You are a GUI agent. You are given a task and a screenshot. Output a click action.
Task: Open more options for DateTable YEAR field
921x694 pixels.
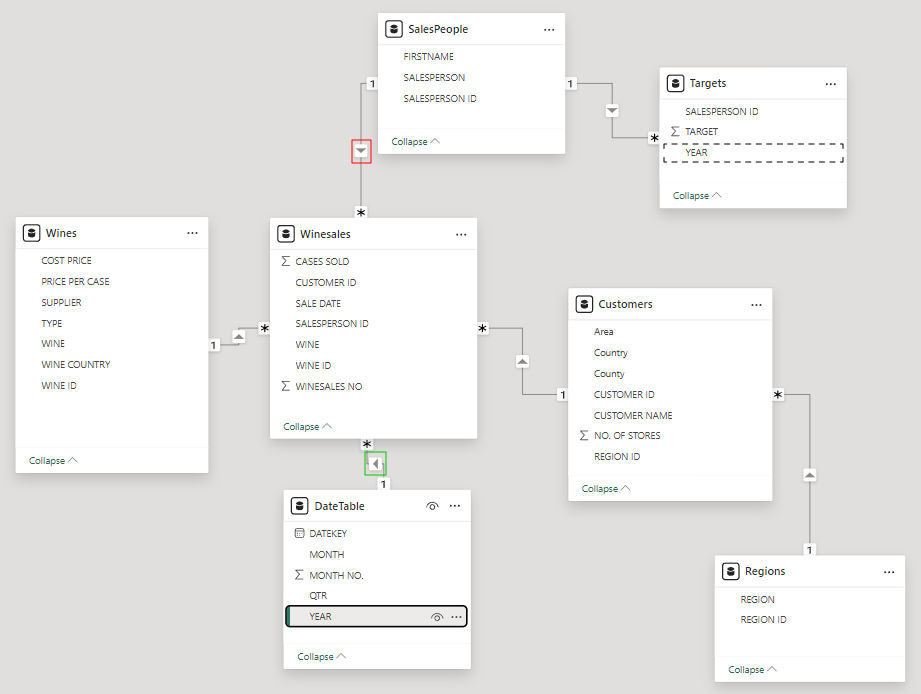click(456, 617)
